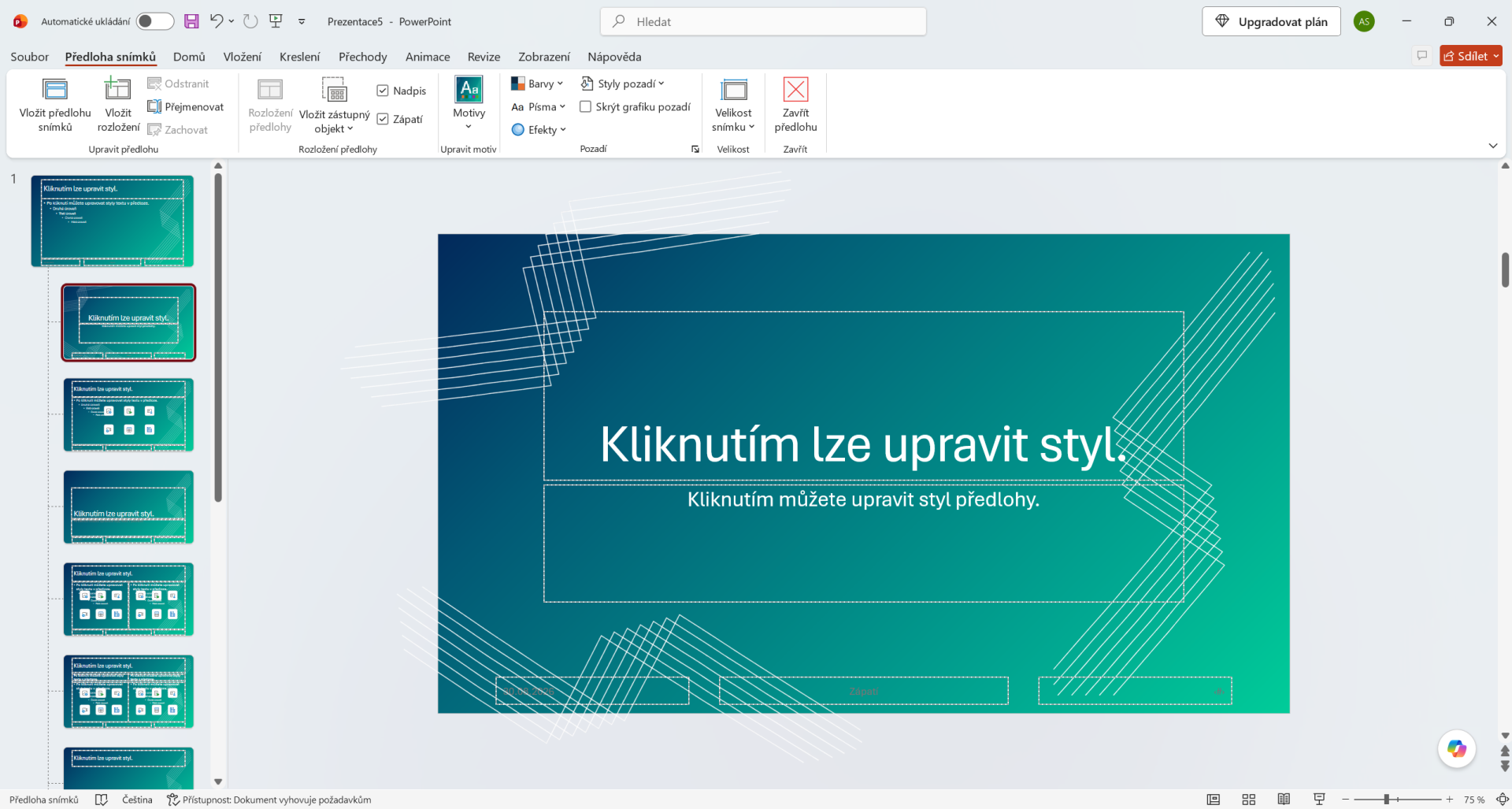
Task: Uncheck the Zápatí checkbox
Action: (x=383, y=119)
